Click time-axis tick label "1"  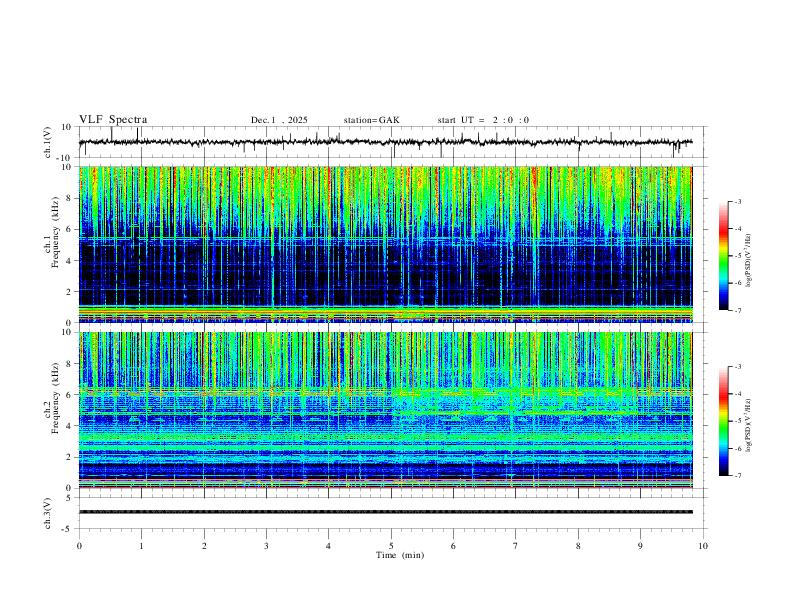coord(141,546)
